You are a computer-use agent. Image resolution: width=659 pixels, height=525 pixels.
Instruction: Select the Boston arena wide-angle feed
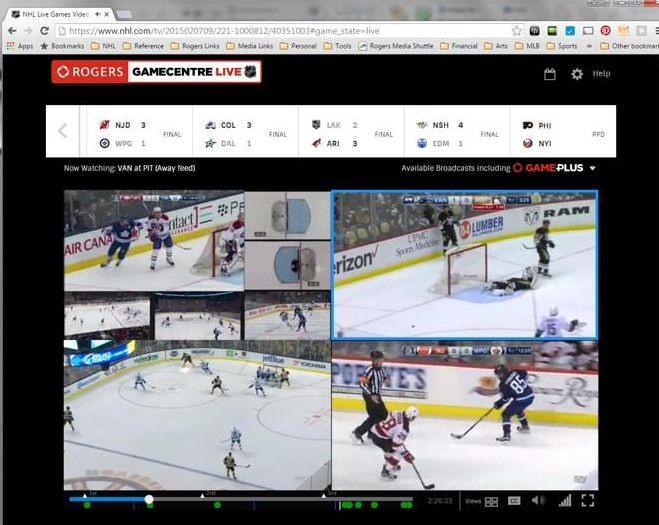pos(197,415)
